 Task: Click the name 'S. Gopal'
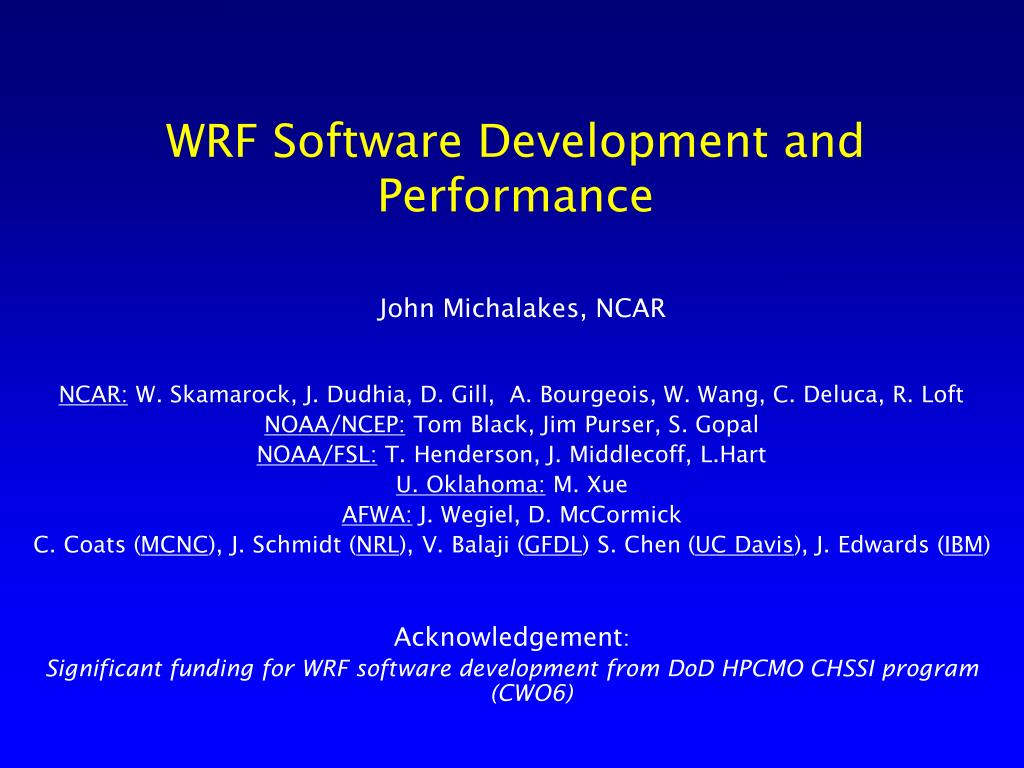[x=713, y=424]
